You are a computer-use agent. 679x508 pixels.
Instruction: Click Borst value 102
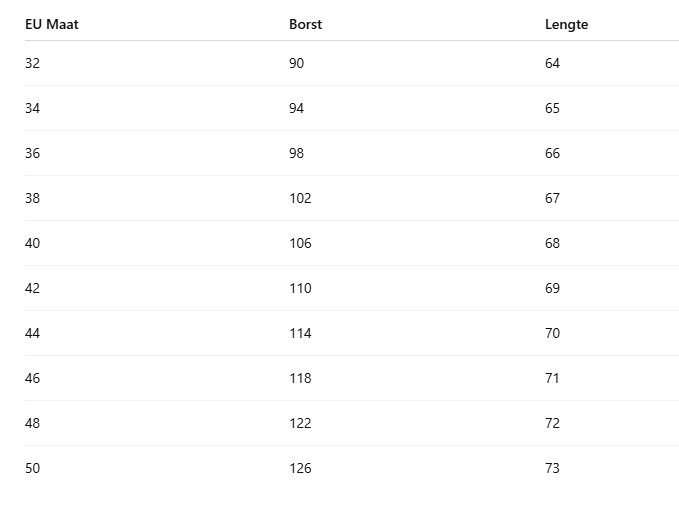300,198
